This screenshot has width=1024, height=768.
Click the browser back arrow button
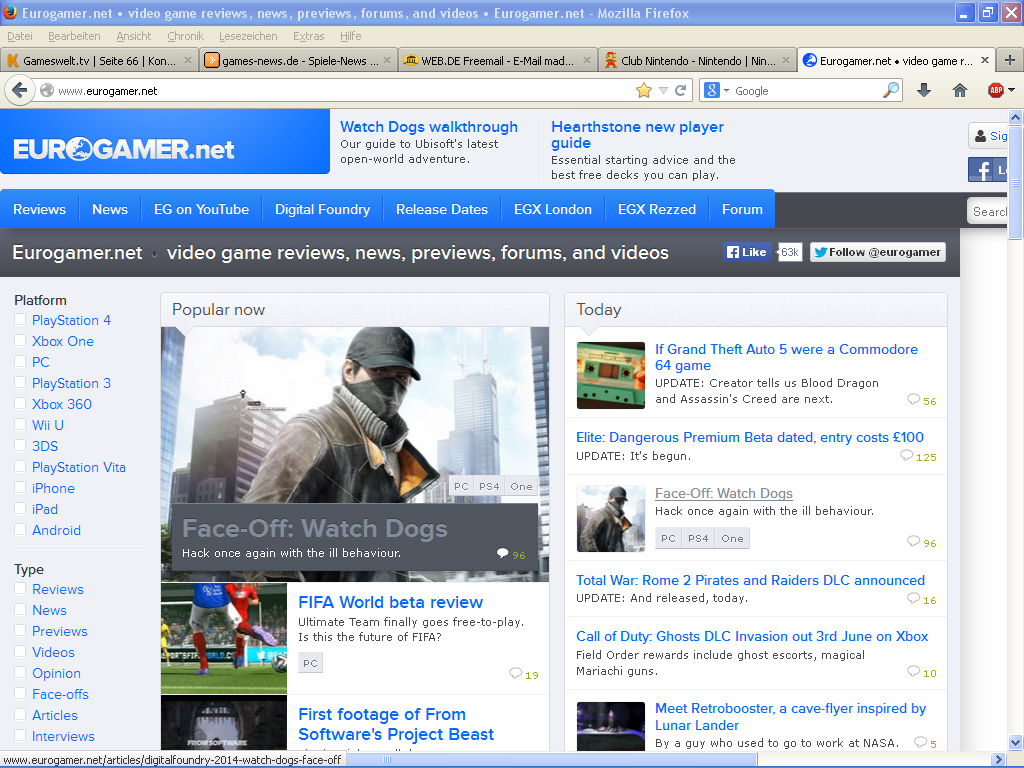(x=20, y=90)
